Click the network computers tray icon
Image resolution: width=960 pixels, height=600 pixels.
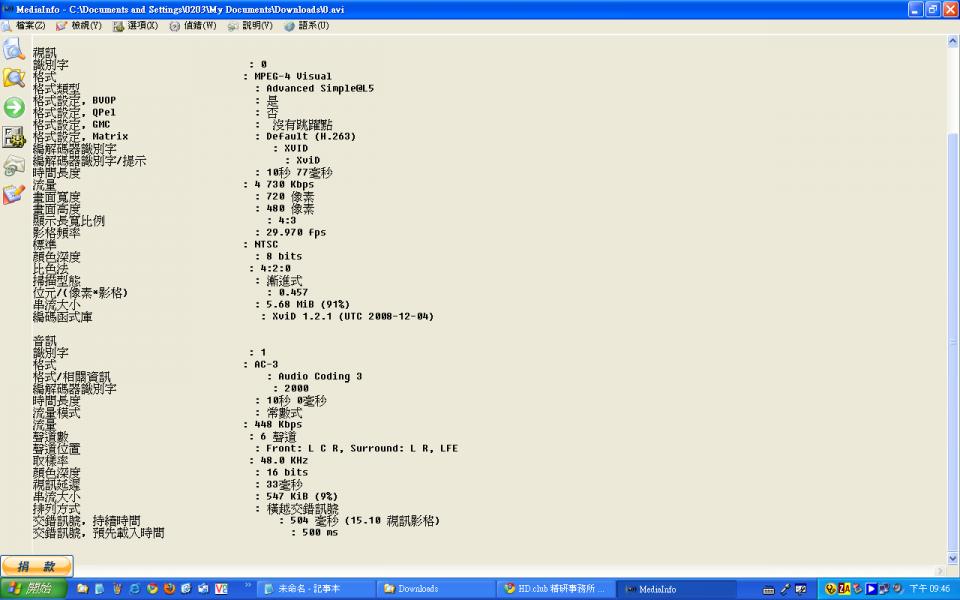884,589
